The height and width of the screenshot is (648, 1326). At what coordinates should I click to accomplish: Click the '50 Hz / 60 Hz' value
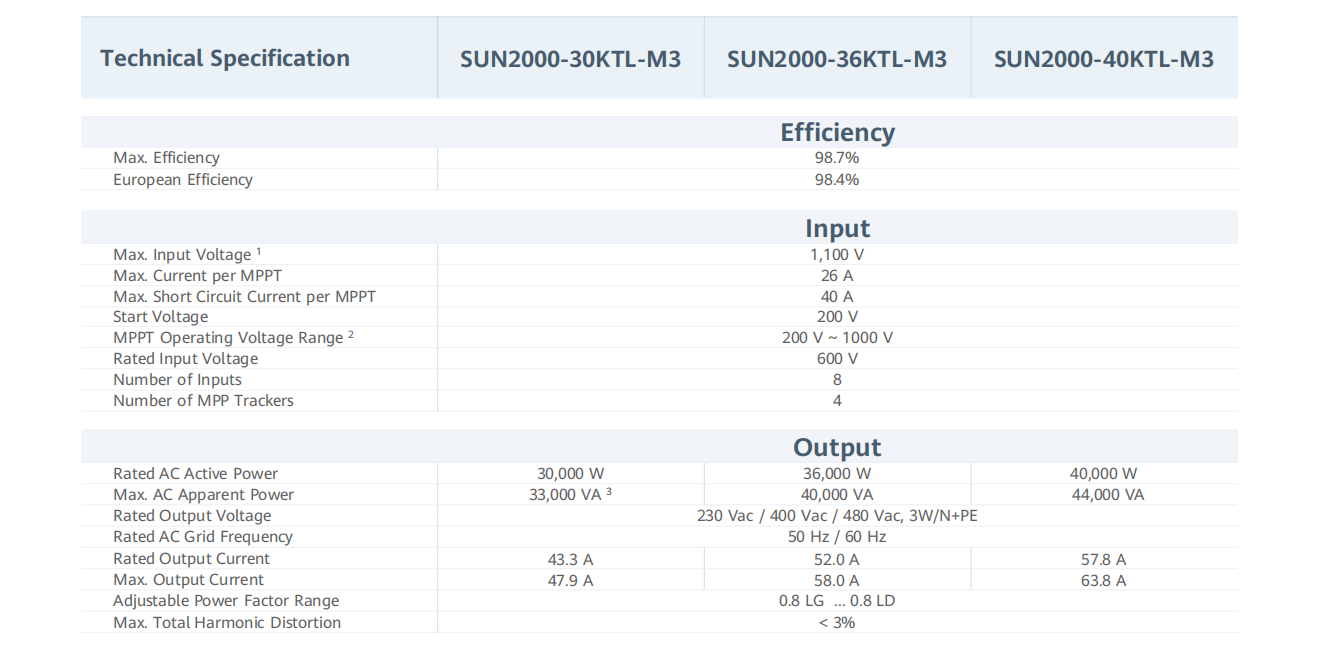837,537
